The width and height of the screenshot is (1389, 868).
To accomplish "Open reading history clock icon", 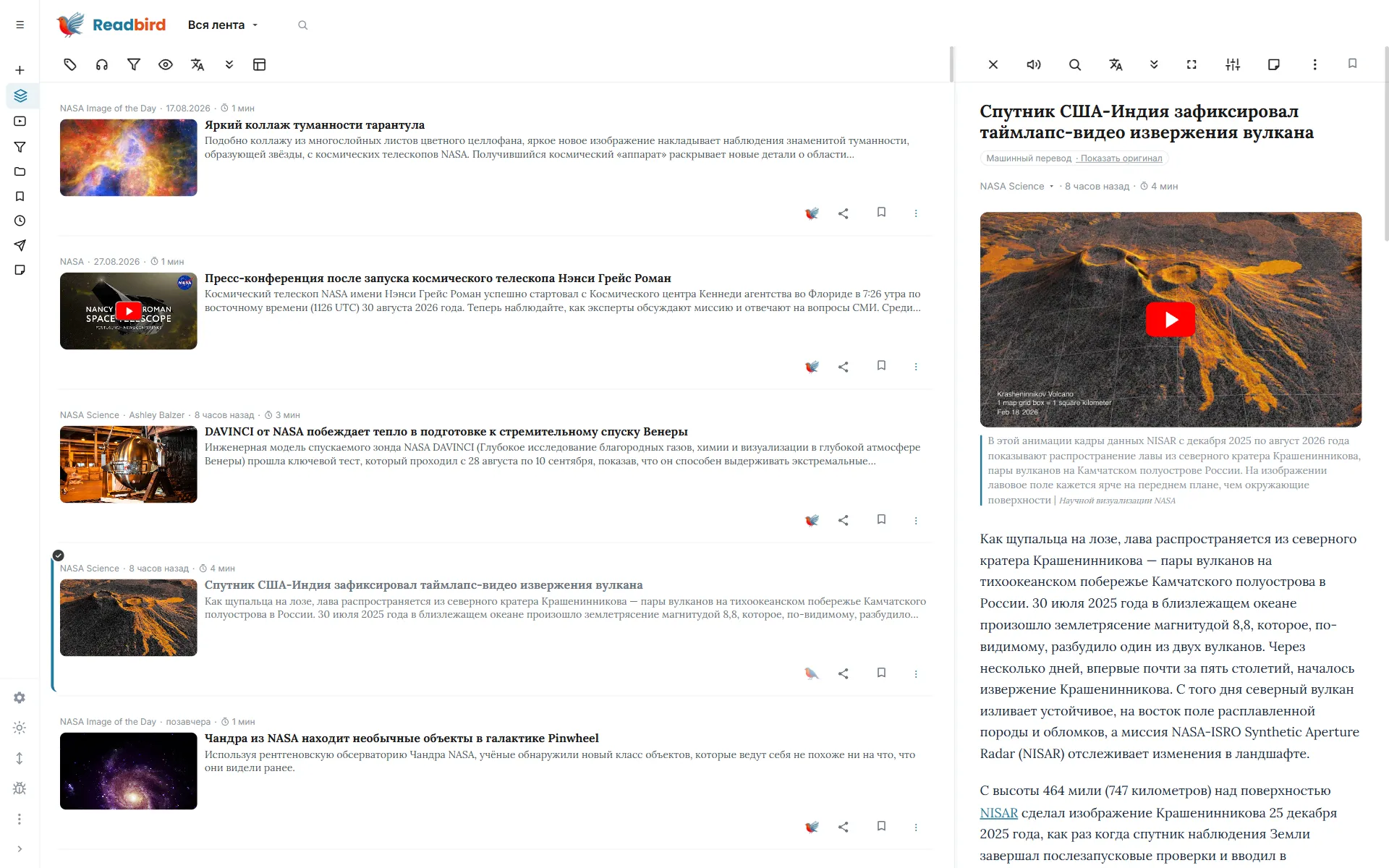I will tap(20, 221).
